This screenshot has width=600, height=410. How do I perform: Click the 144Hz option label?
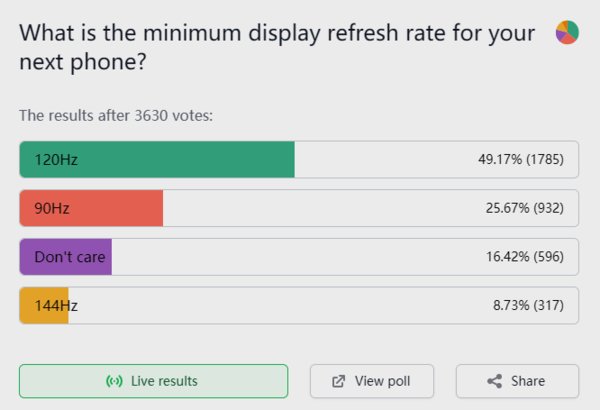click(56, 306)
